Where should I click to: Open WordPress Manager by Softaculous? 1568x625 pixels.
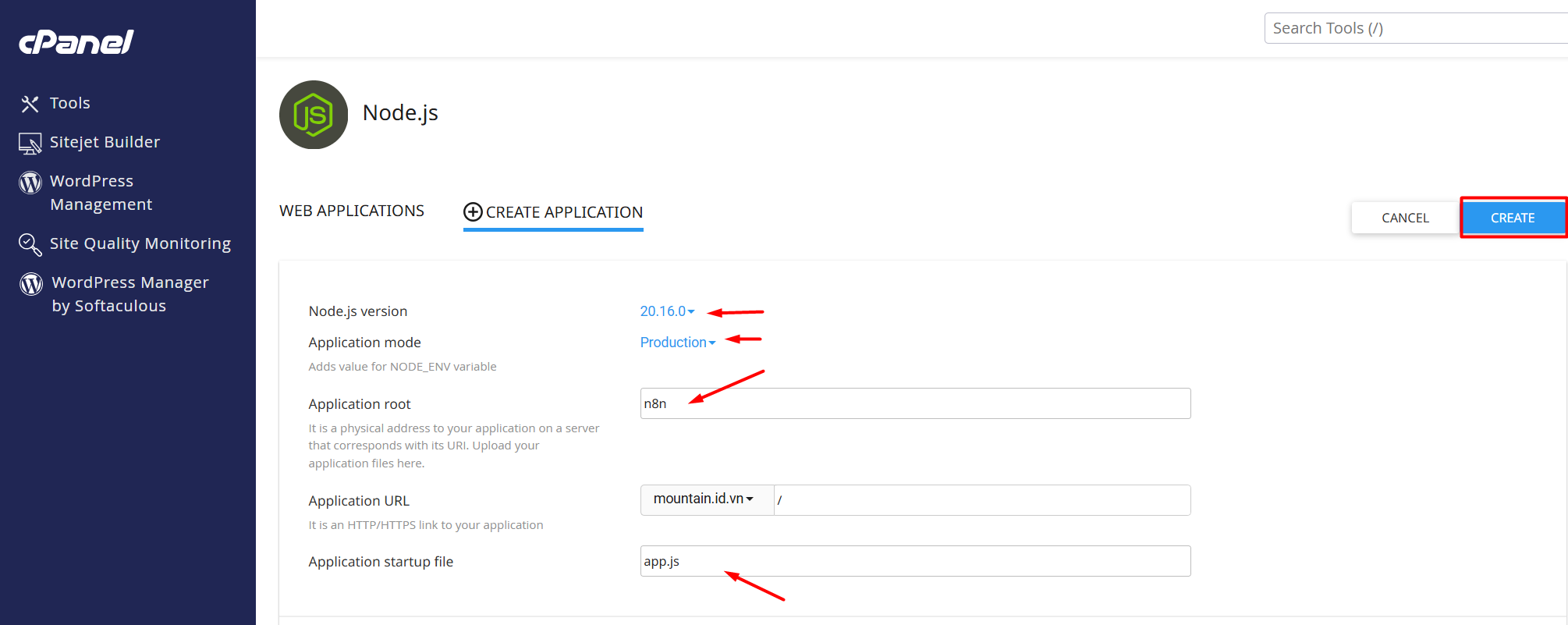(130, 294)
